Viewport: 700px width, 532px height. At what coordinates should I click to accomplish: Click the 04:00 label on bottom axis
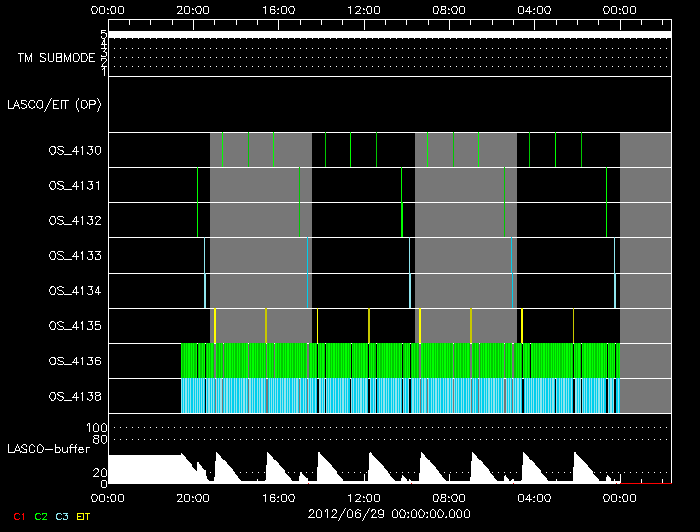click(x=534, y=498)
